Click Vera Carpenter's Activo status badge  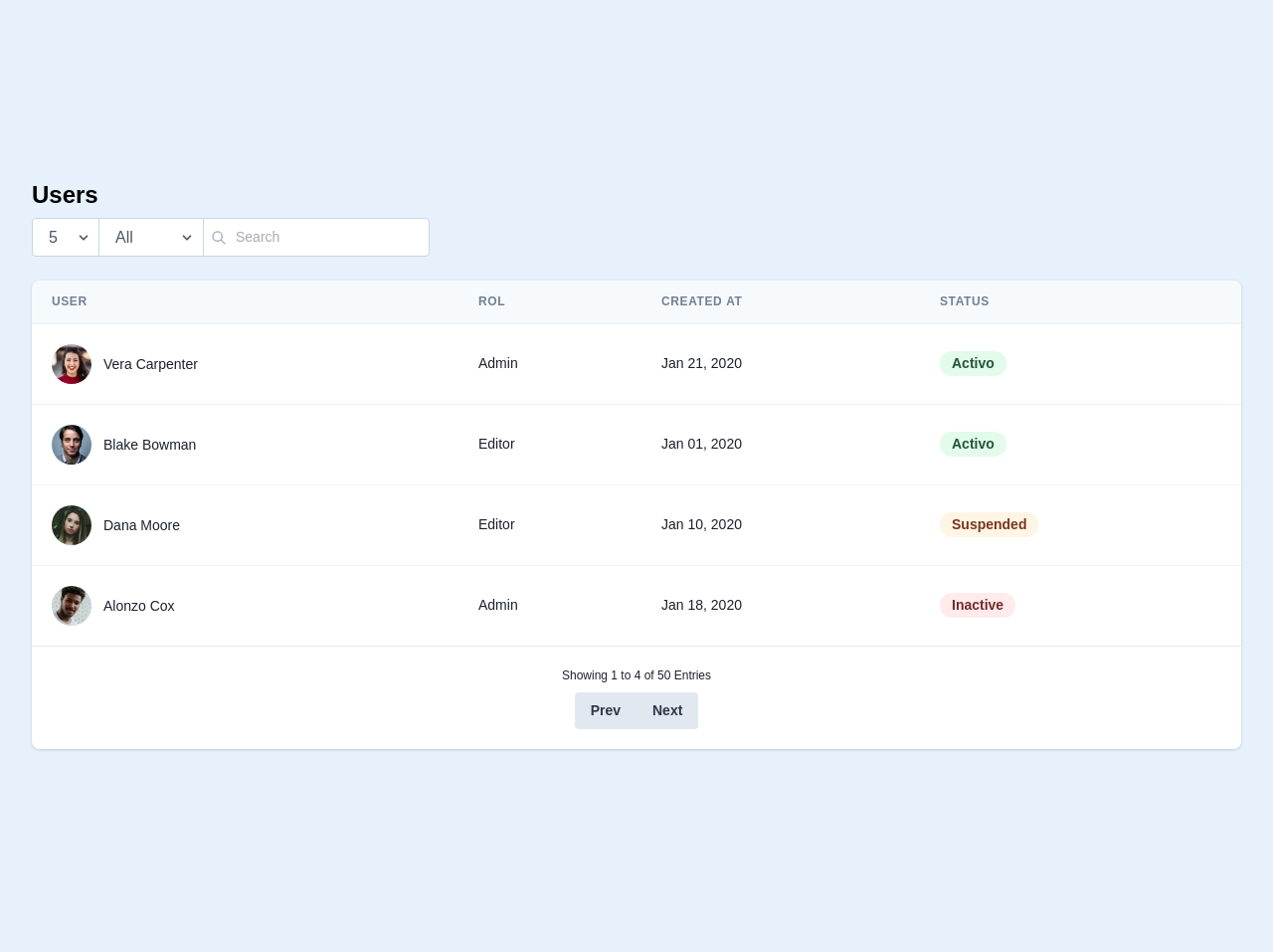click(973, 364)
